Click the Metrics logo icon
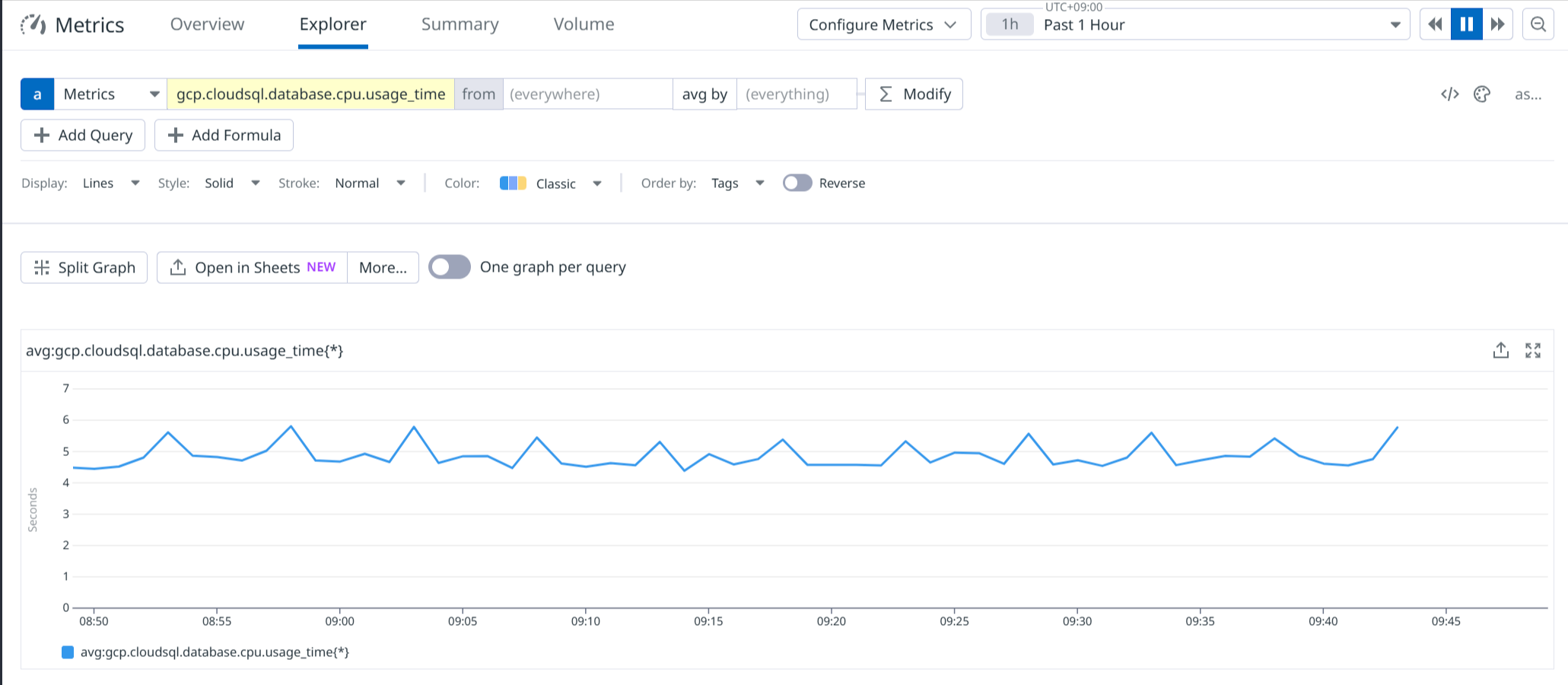This screenshot has height=685, width=1568. click(x=33, y=24)
